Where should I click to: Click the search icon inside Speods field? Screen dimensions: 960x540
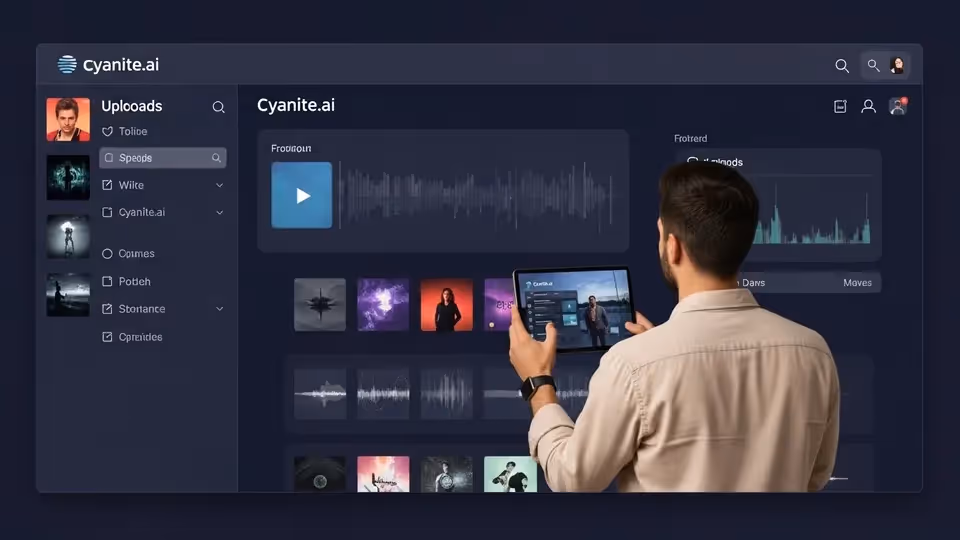pyautogui.click(x=216, y=158)
